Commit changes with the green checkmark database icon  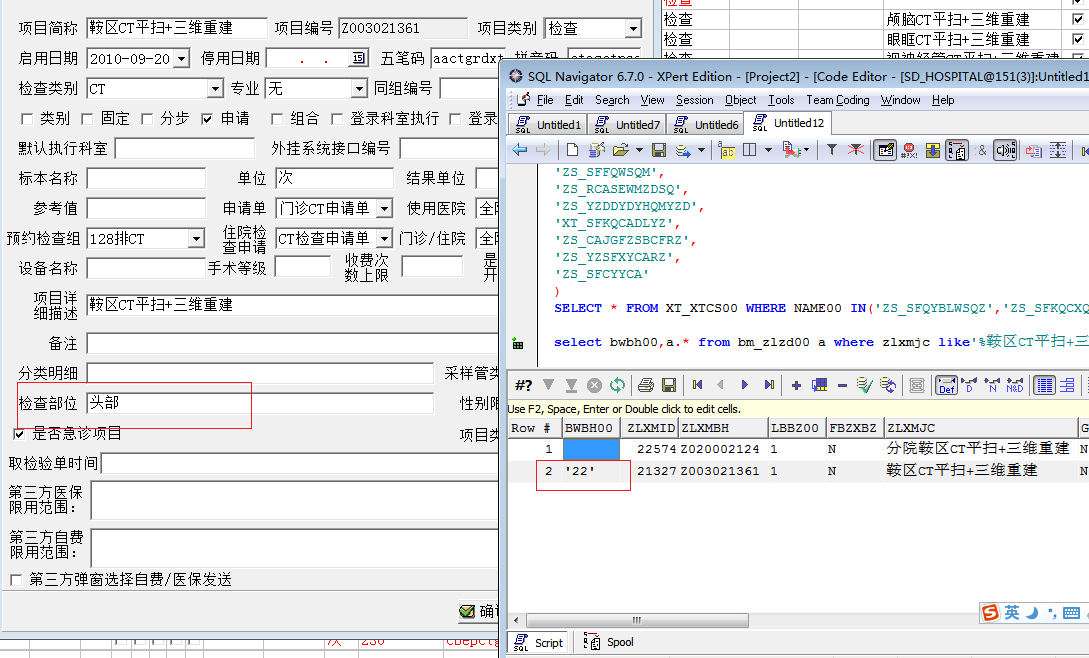864,385
